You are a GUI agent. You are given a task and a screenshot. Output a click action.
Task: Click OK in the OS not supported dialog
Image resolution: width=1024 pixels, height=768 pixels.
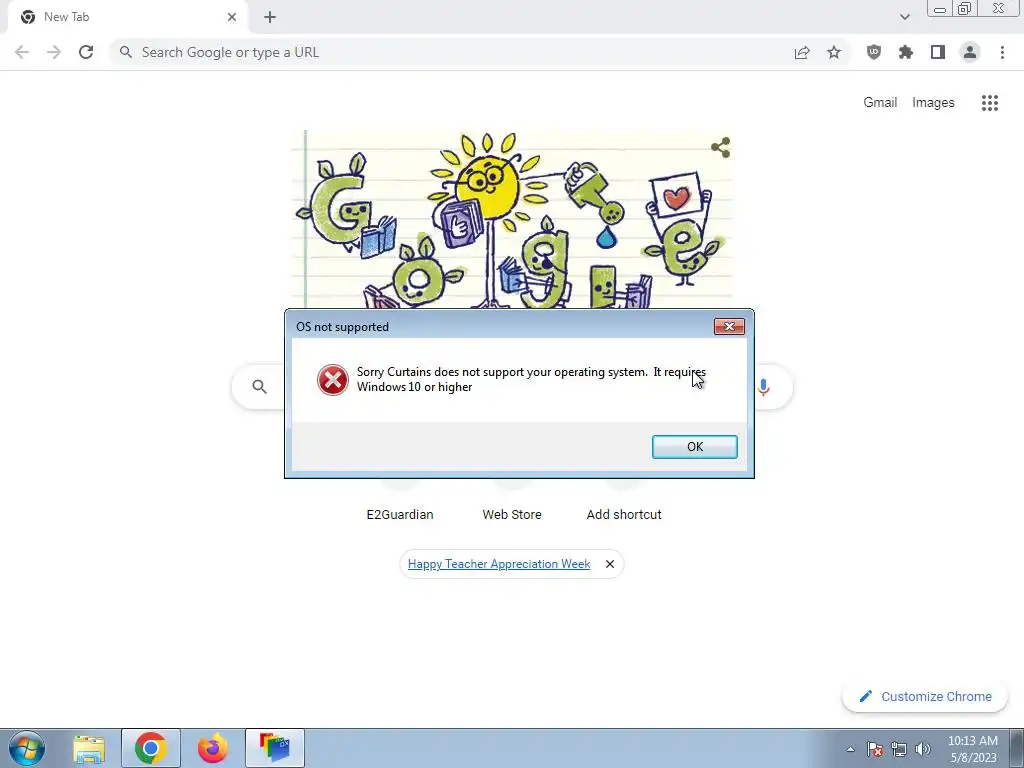(694, 447)
